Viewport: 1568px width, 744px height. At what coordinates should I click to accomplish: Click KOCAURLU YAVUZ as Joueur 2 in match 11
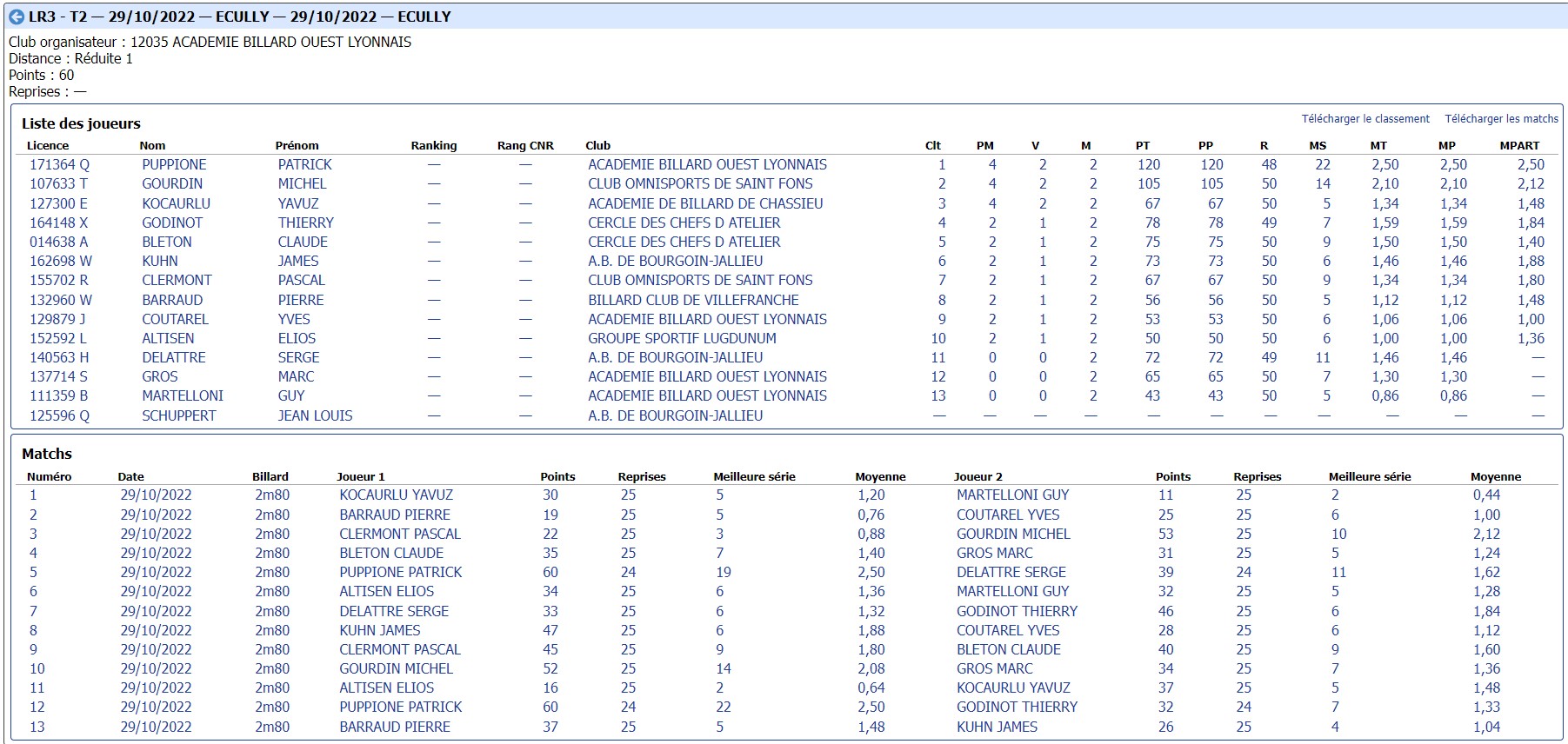(1013, 688)
